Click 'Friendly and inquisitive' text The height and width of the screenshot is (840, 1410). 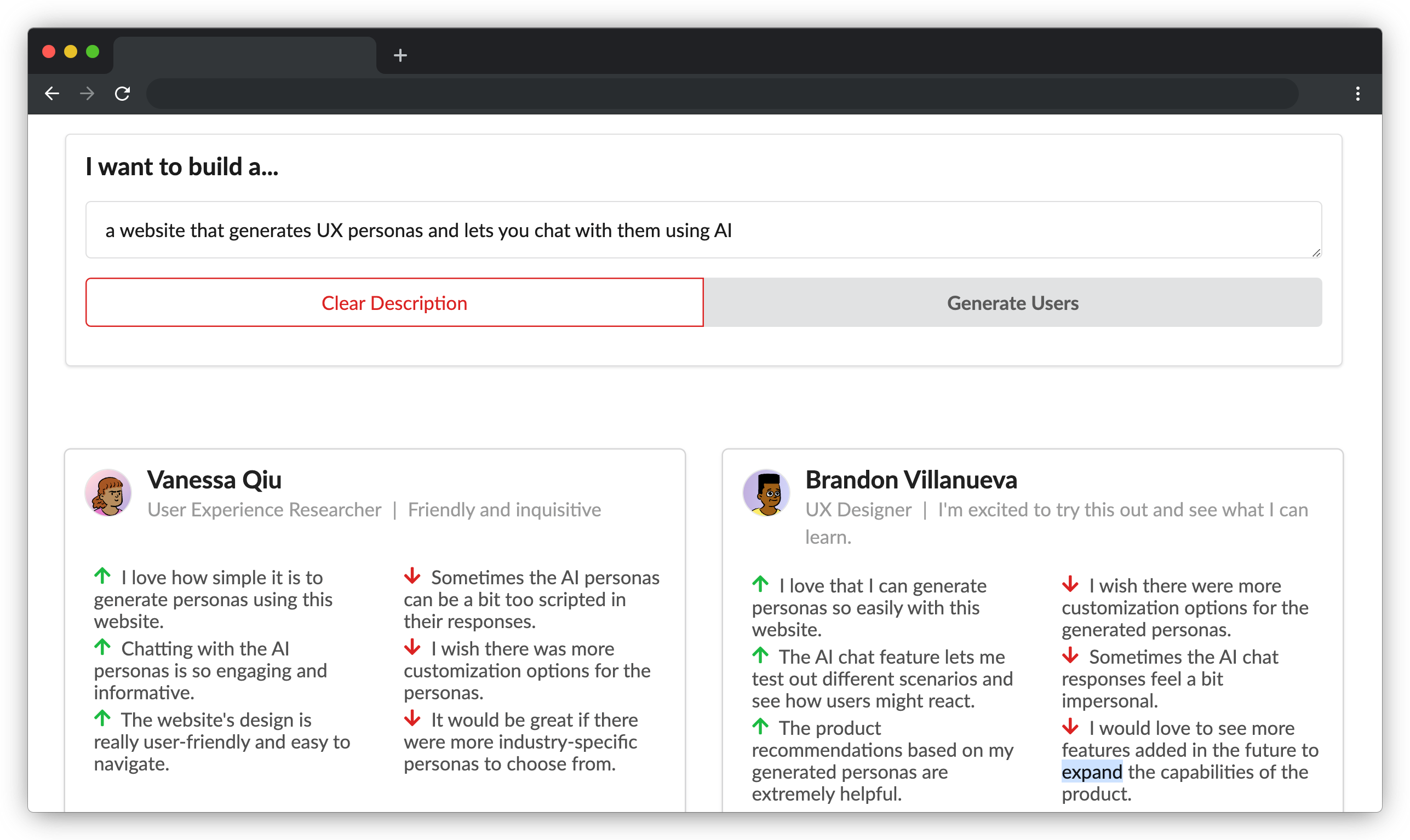click(505, 510)
